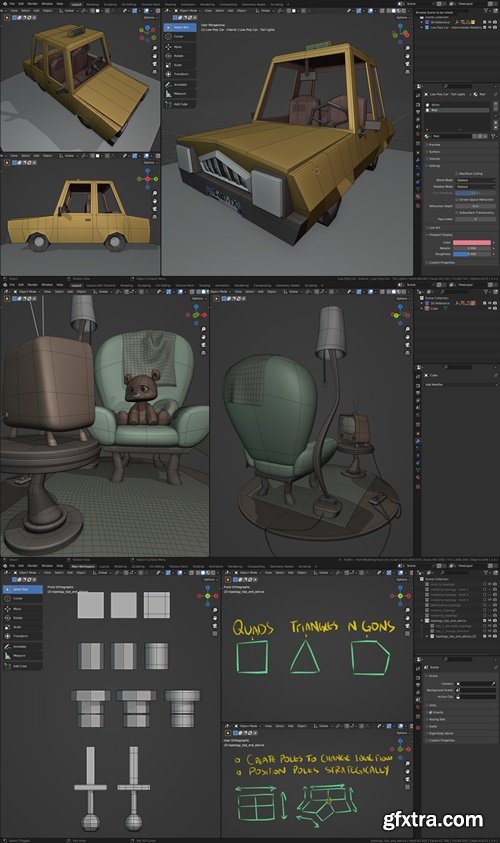The width and height of the screenshot is (500, 843).
Task: Pick the Measure tool in topology window toolbar
Action: 23,655
